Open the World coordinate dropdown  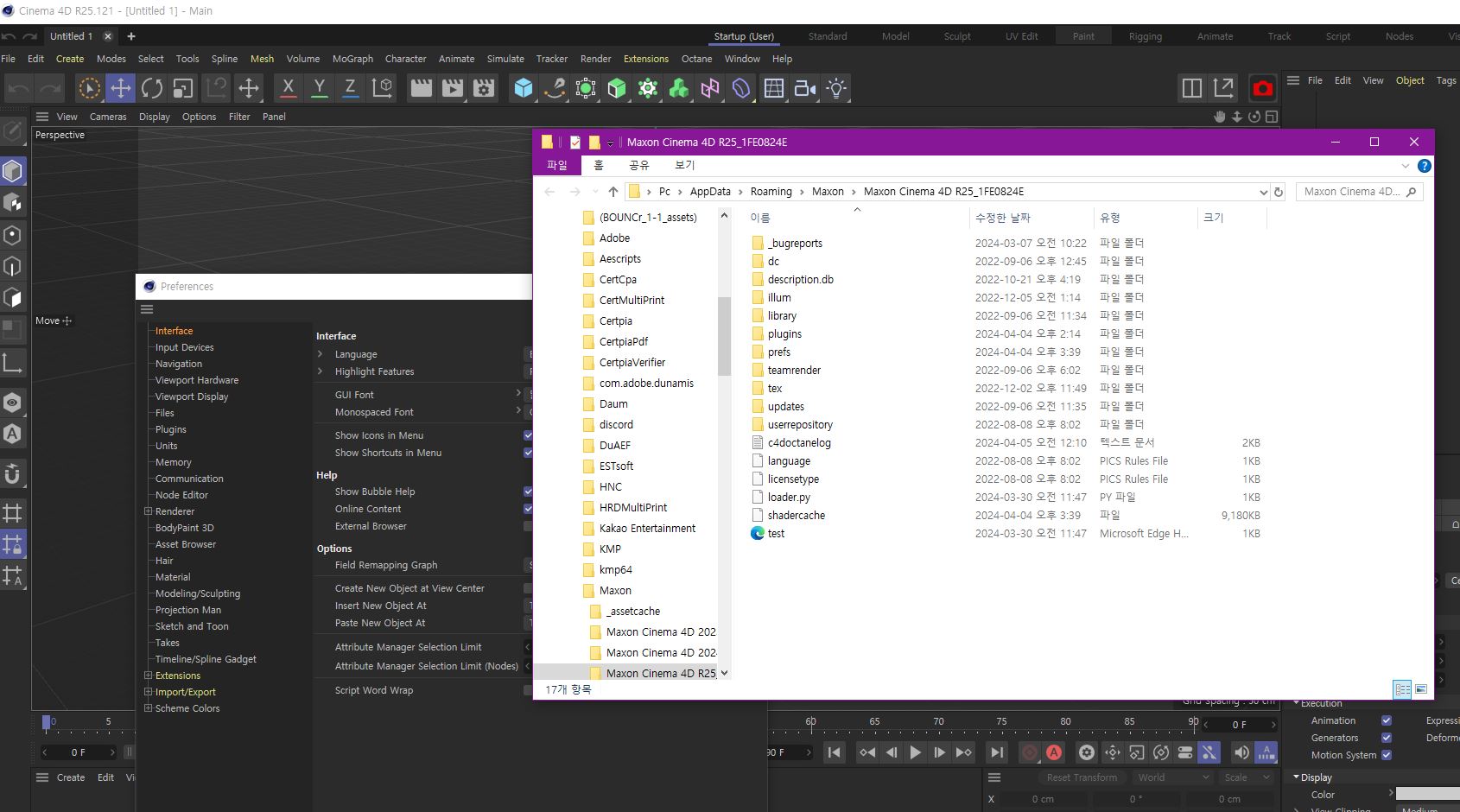(1173, 777)
